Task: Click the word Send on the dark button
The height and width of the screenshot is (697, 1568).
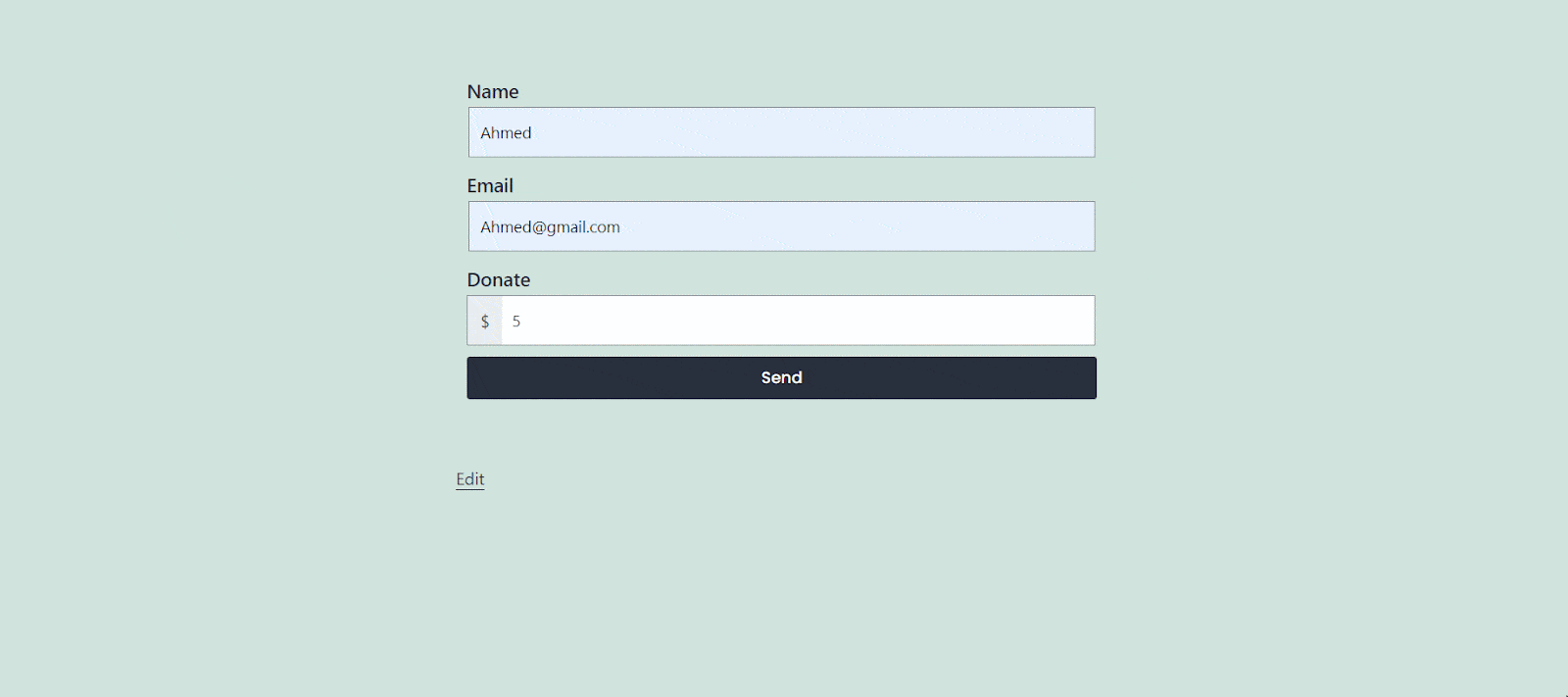Action: tap(781, 377)
